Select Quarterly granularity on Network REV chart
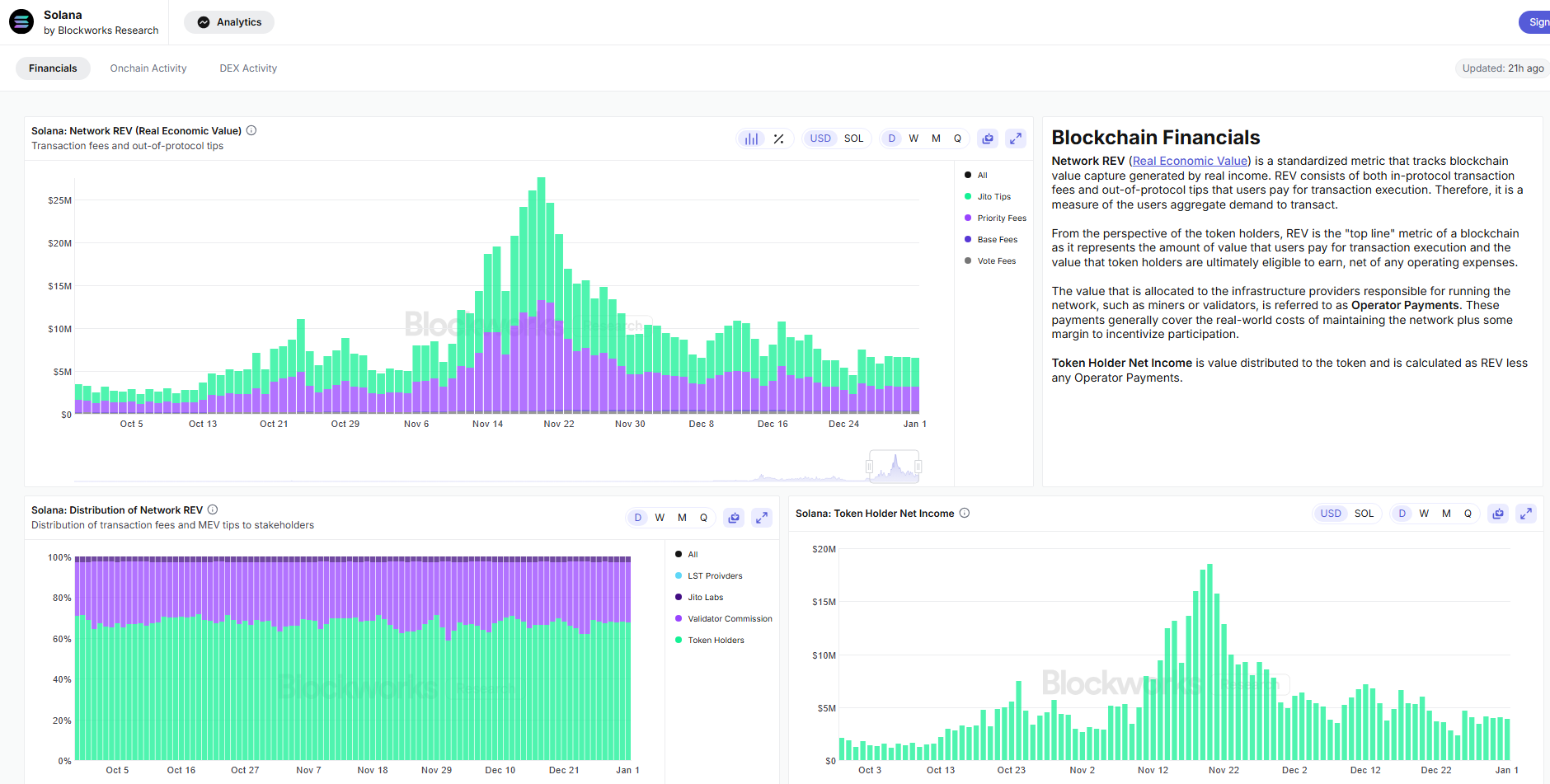The image size is (1550, 784). 957,138
